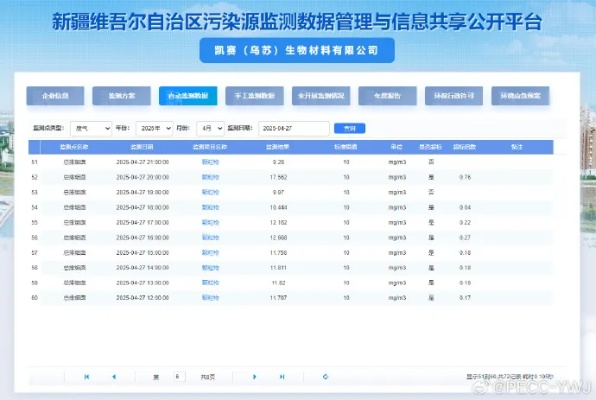Screen dimensions: 596x400
Task: Click the 是否超标 column header
Action: click(x=430, y=147)
